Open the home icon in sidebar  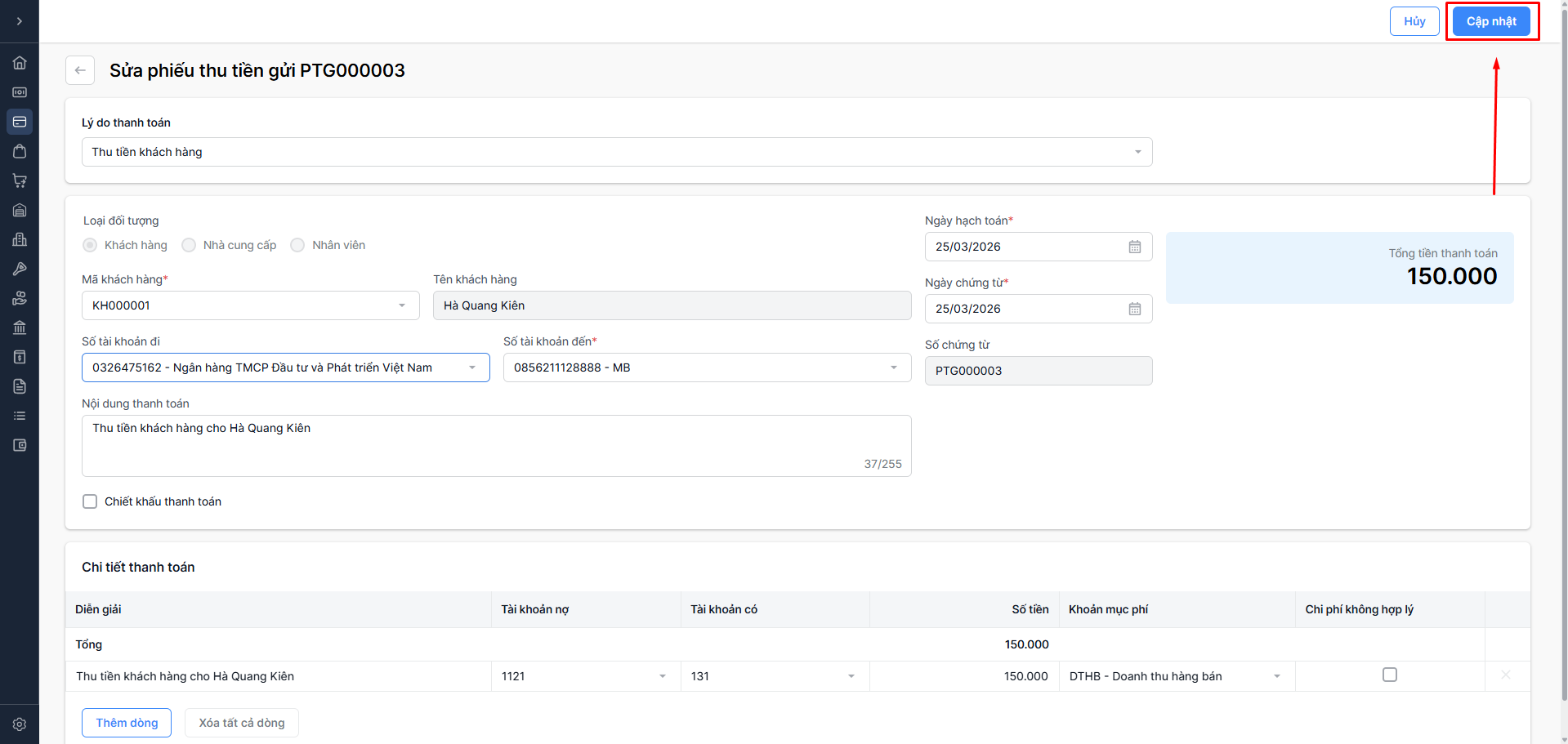[20, 63]
